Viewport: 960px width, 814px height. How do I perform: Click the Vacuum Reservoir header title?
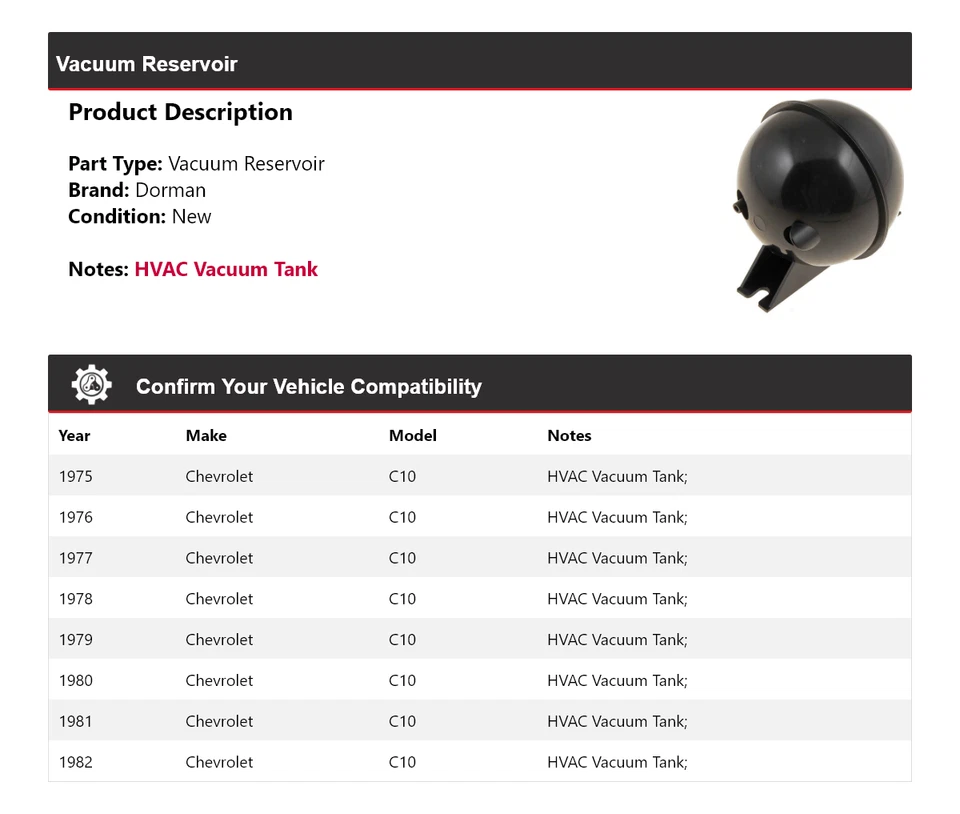147,64
